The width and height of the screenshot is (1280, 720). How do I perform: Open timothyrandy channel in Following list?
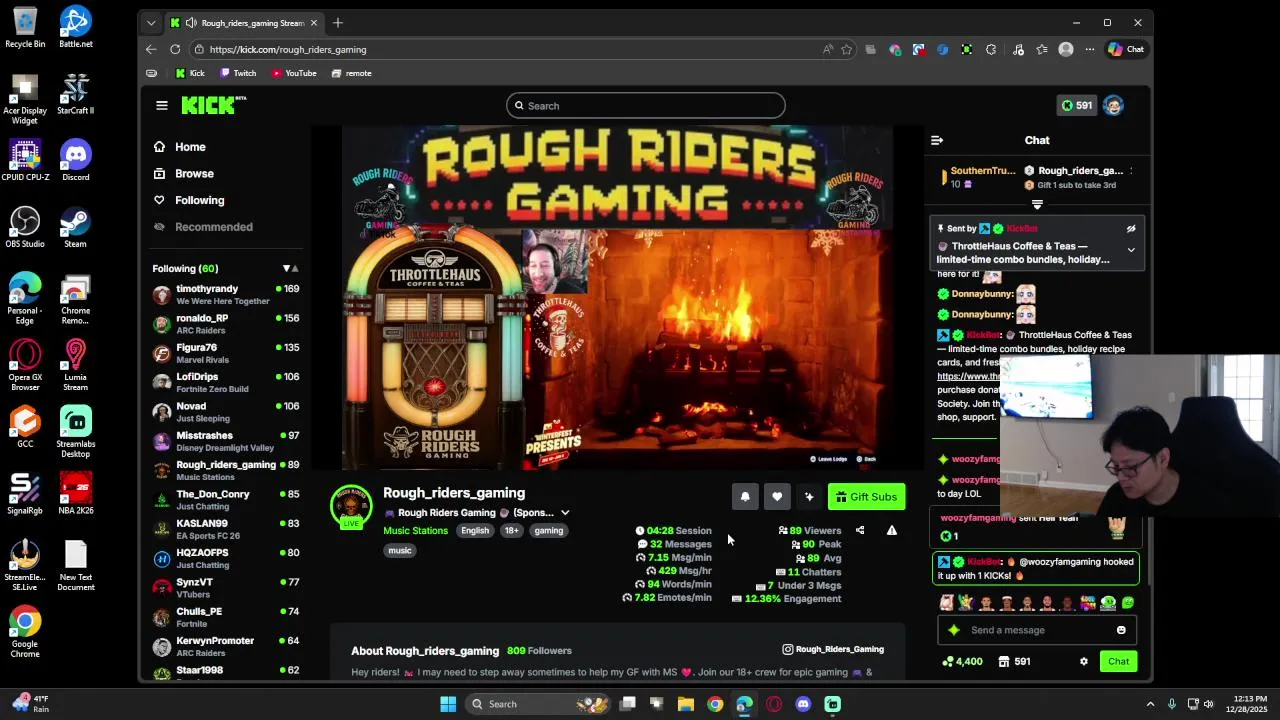point(226,294)
